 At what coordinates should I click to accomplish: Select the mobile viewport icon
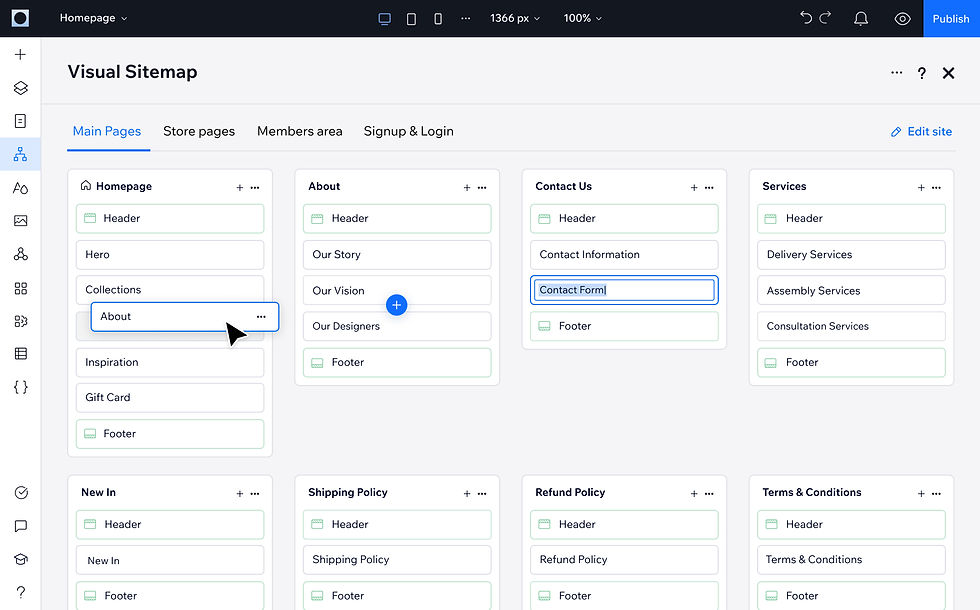tap(438, 19)
